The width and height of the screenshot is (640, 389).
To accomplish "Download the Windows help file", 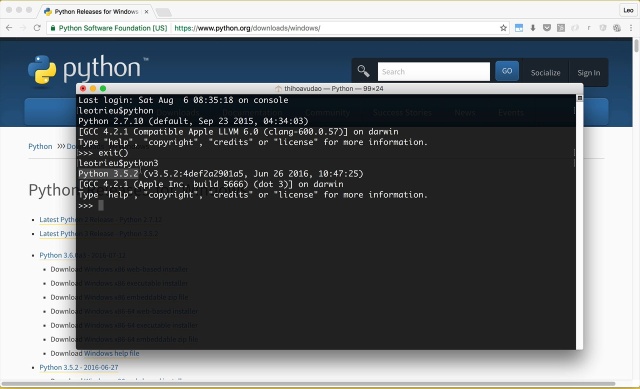I will (x=111, y=353).
